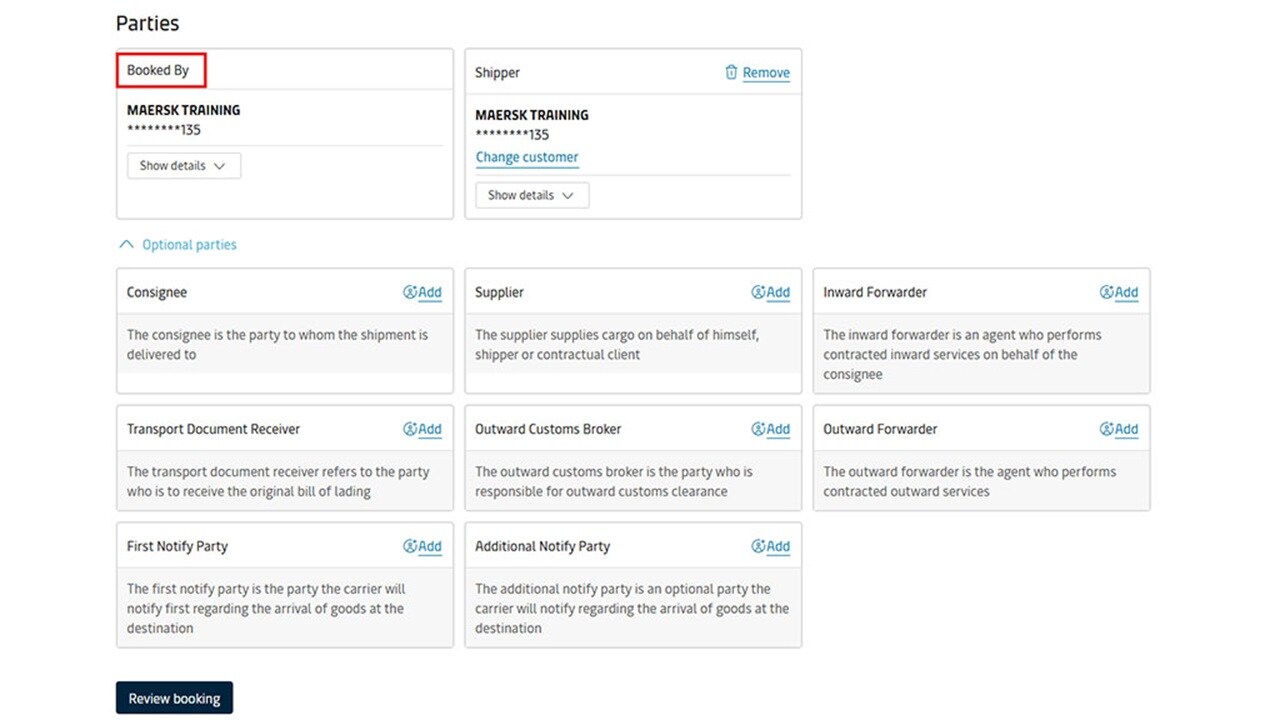Click the Add link for Outward Forwarder
Image resolution: width=1280 pixels, height=720 pixels.
(1126, 429)
